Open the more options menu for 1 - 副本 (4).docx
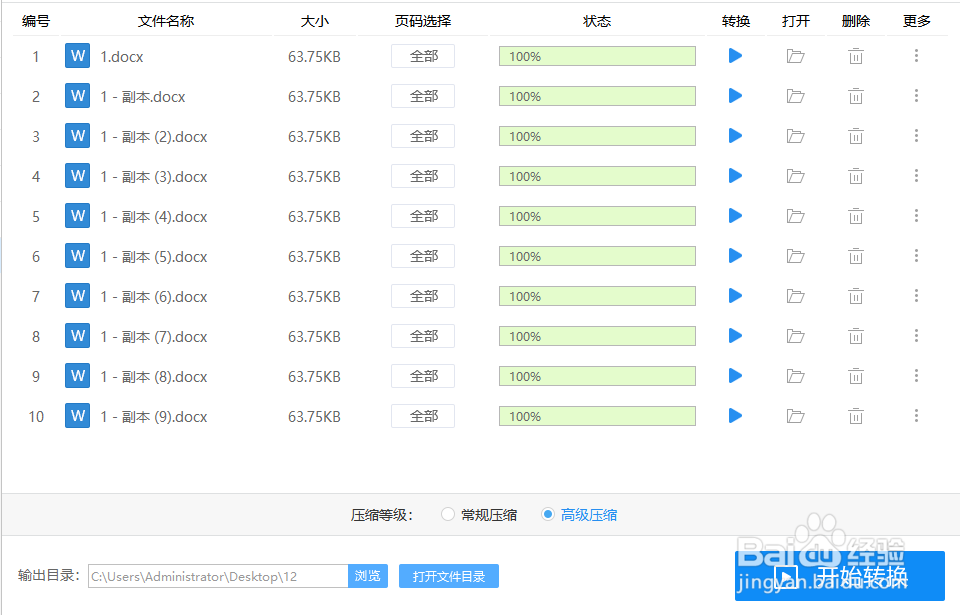The image size is (960, 615). pos(916,216)
